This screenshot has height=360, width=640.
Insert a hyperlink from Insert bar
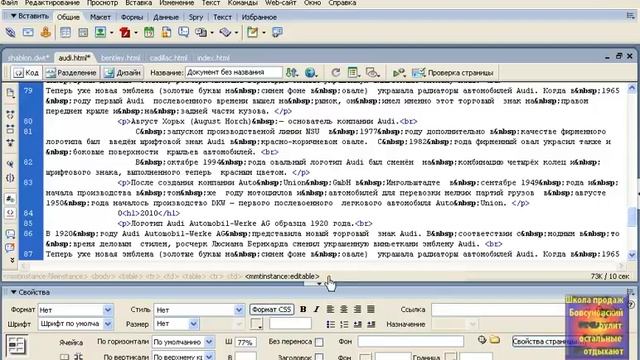click(10, 32)
